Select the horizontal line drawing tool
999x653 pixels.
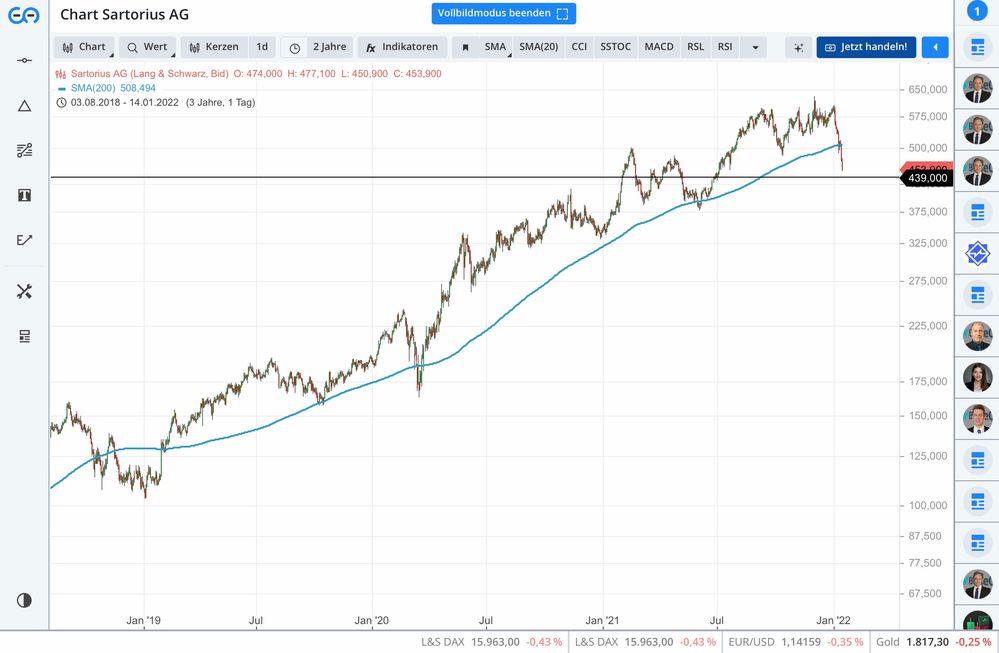(24, 61)
